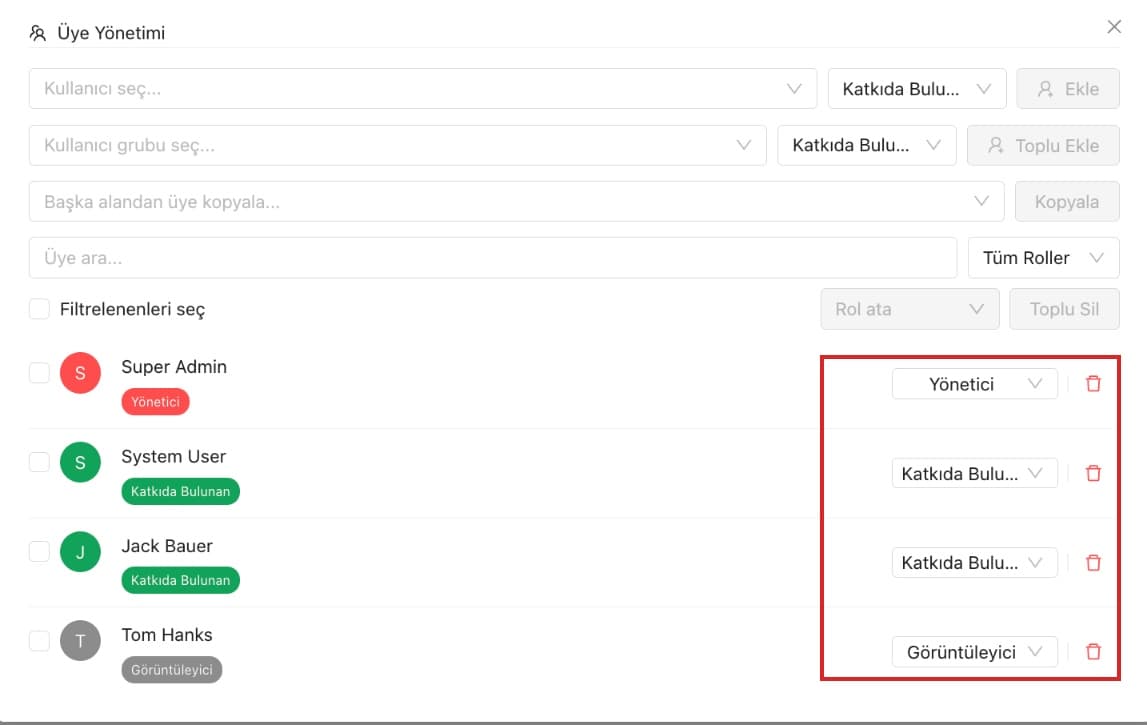Open the Kullanıcı seç dropdown

[423, 89]
